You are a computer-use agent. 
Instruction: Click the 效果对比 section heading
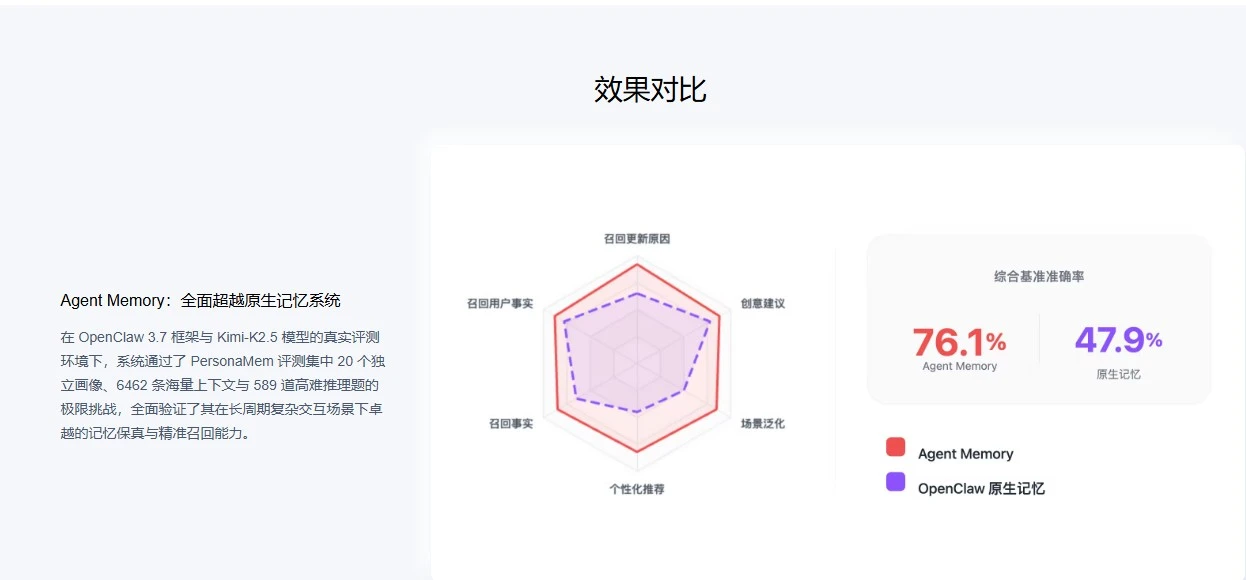650,89
